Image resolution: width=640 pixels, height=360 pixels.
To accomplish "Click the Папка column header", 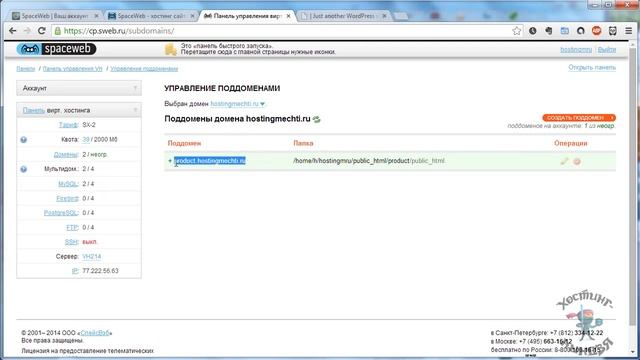I will [x=303, y=143].
